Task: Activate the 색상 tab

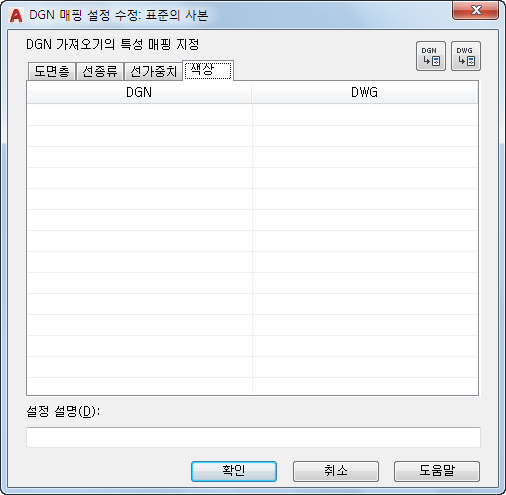Action: (208, 70)
